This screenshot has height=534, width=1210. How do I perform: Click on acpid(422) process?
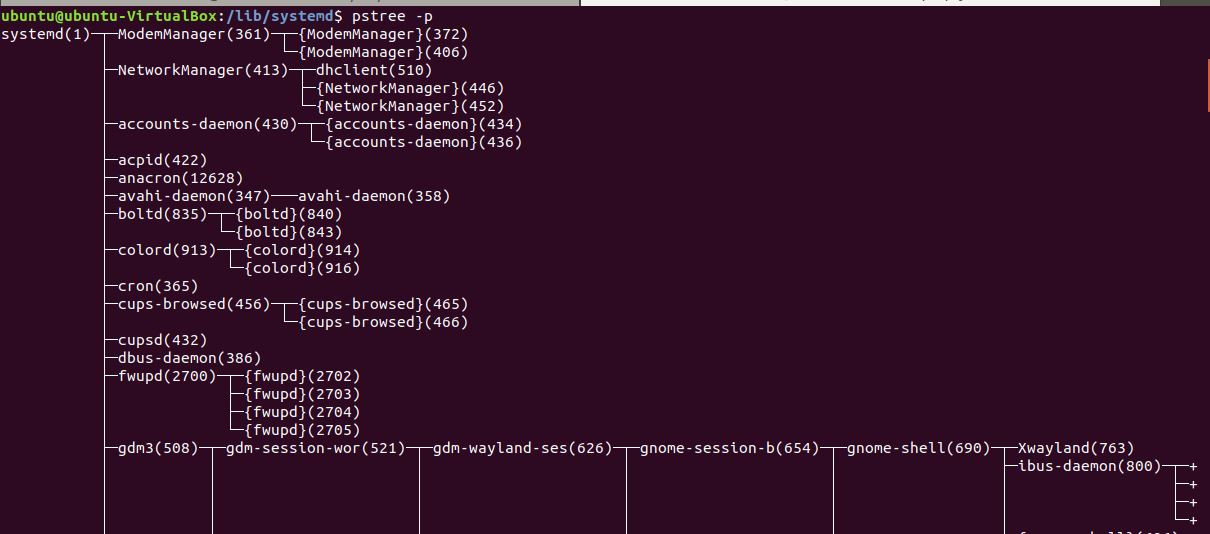click(162, 160)
